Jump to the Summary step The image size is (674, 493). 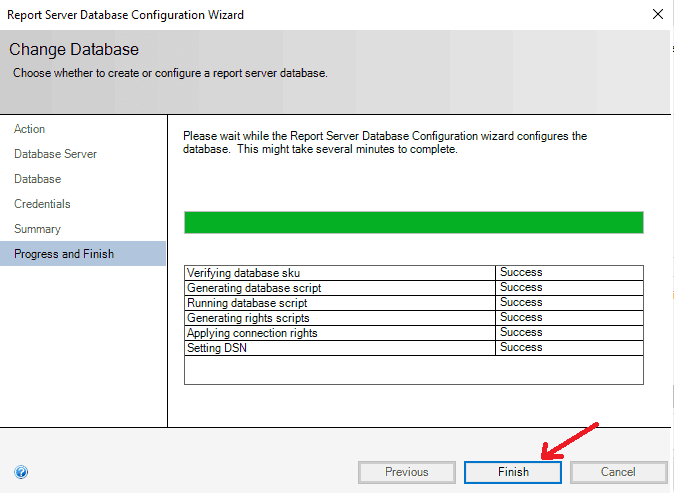click(37, 229)
